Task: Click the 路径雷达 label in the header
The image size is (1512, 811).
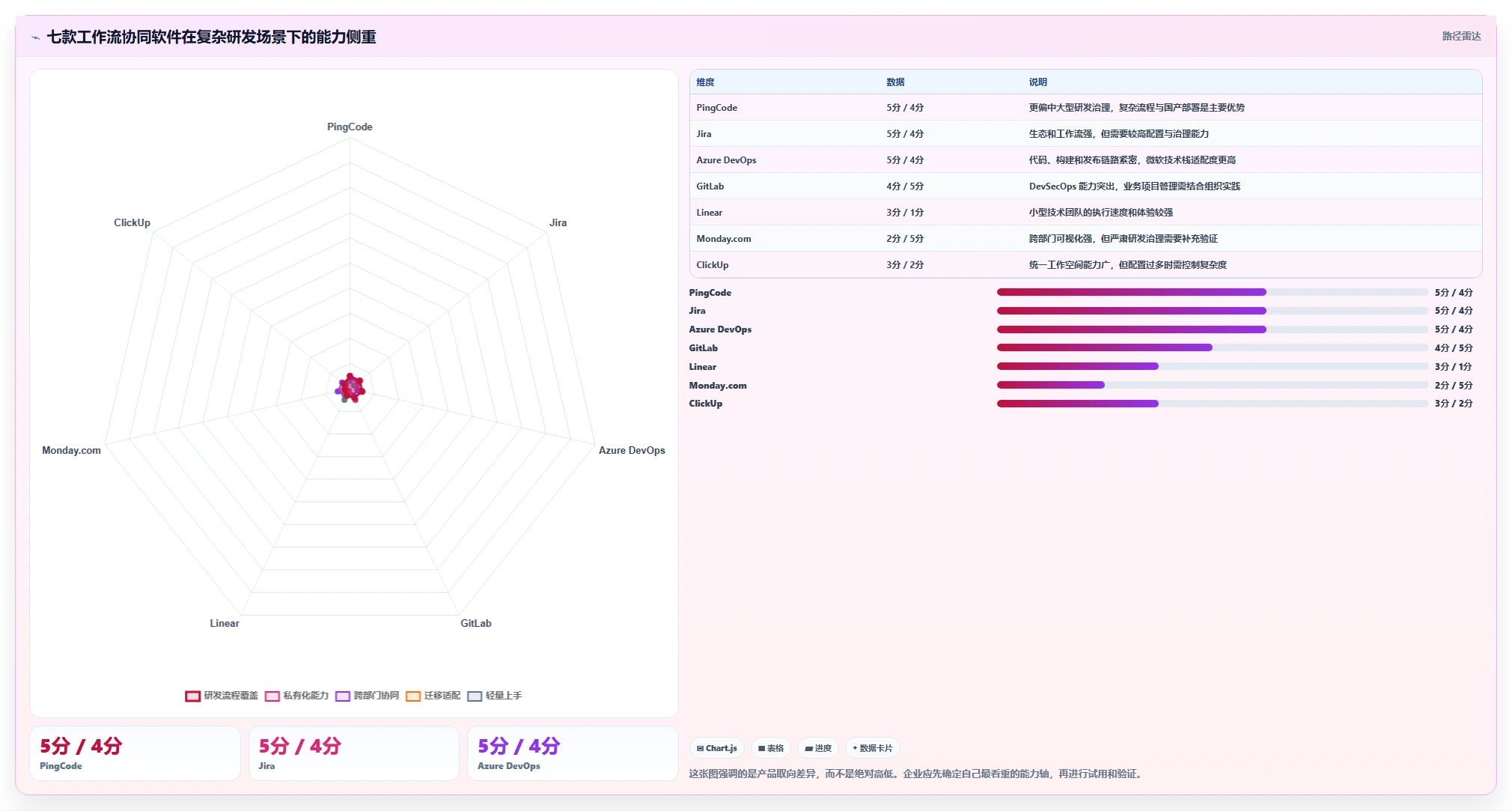Action: coord(1461,36)
